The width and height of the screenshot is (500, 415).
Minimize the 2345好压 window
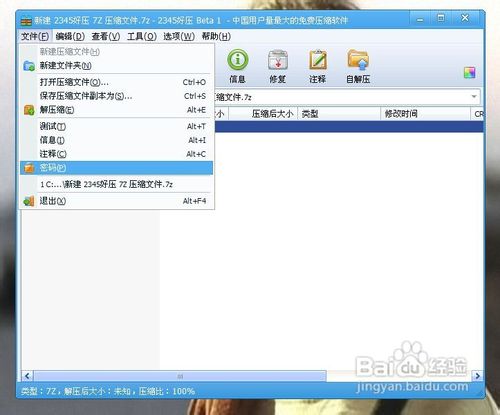click(420, 19)
